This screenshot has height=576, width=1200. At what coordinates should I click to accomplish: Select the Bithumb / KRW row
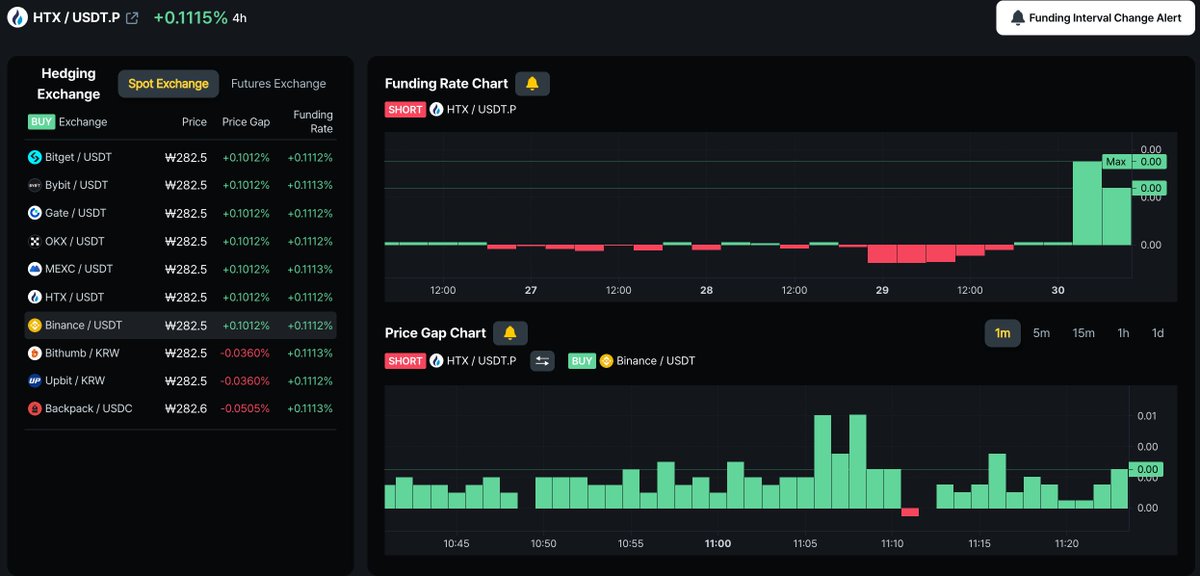point(180,353)
